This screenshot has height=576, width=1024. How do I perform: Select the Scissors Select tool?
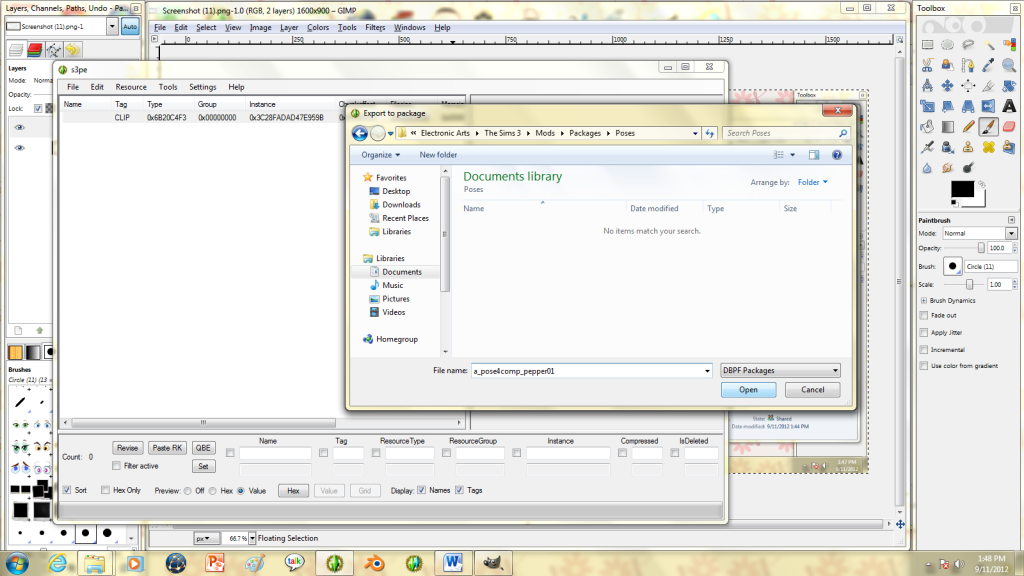click(x=927, y=65)
